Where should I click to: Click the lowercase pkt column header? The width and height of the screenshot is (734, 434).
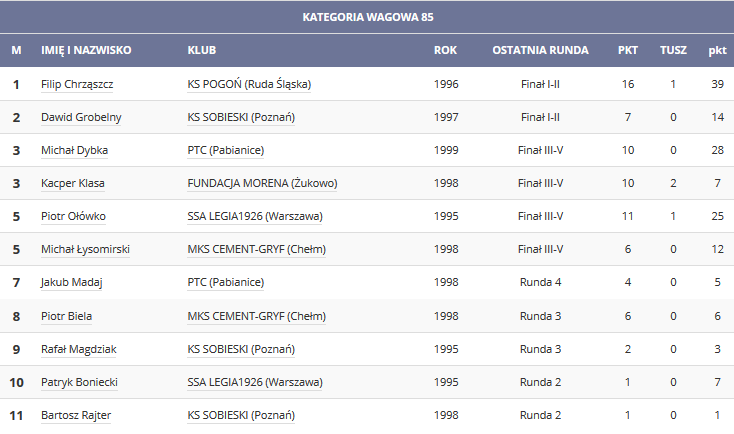[x=717, y=51]
